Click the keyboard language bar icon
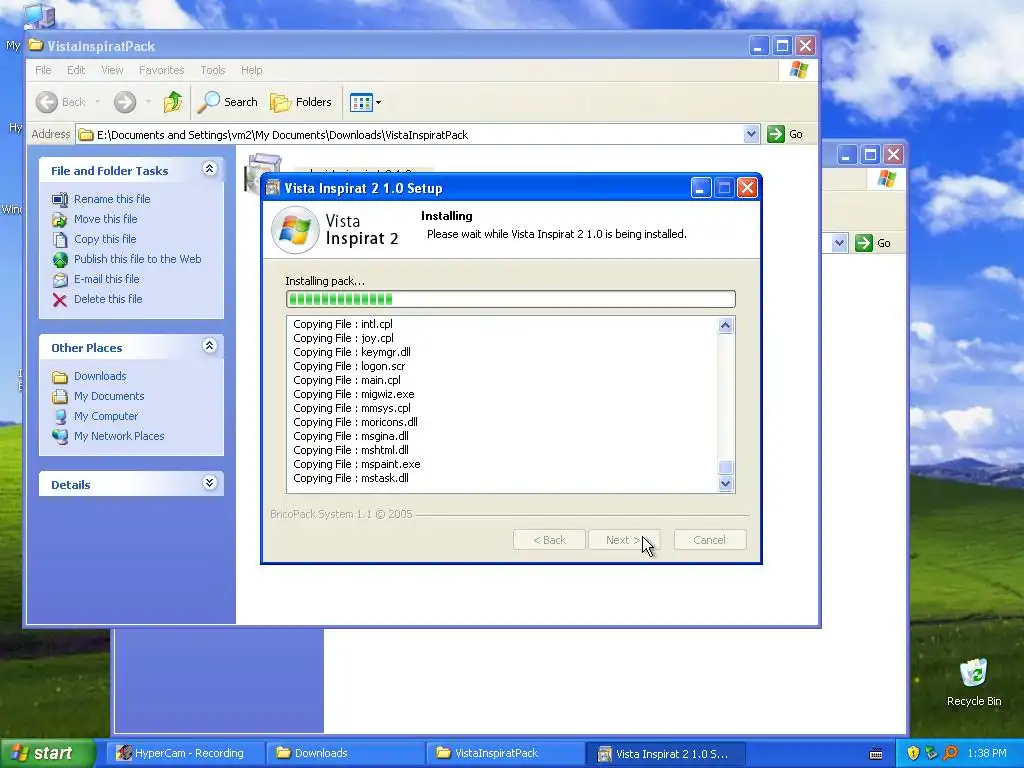 click(x=876, y=754)
